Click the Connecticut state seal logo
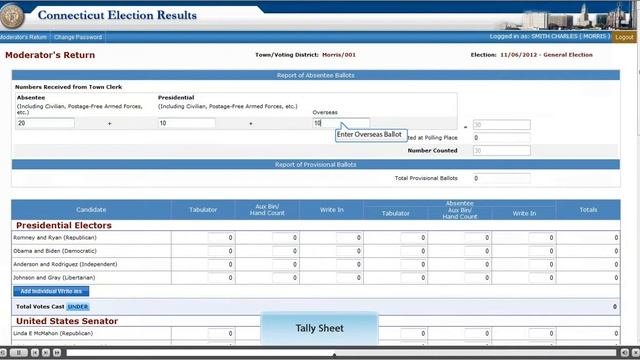The image size is (640, 360). pos(12,16)
